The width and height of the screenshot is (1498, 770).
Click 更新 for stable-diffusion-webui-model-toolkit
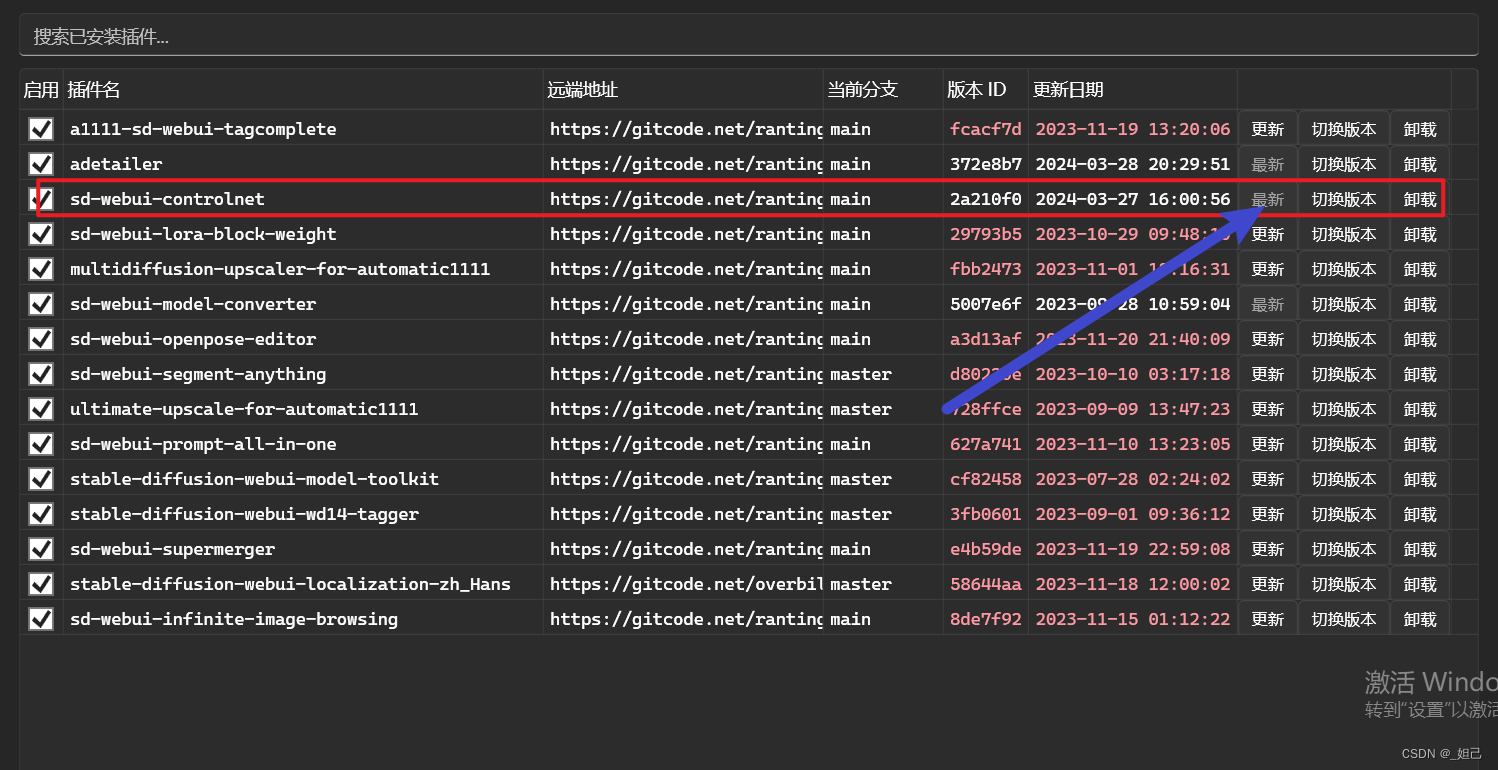click(x=1268, y=479)
